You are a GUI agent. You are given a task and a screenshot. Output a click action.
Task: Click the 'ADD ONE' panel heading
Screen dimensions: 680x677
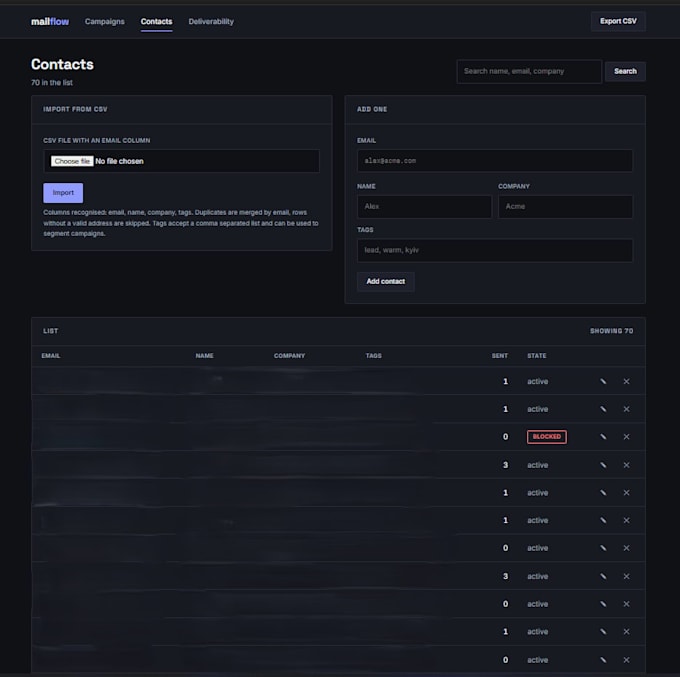(372, 109)
